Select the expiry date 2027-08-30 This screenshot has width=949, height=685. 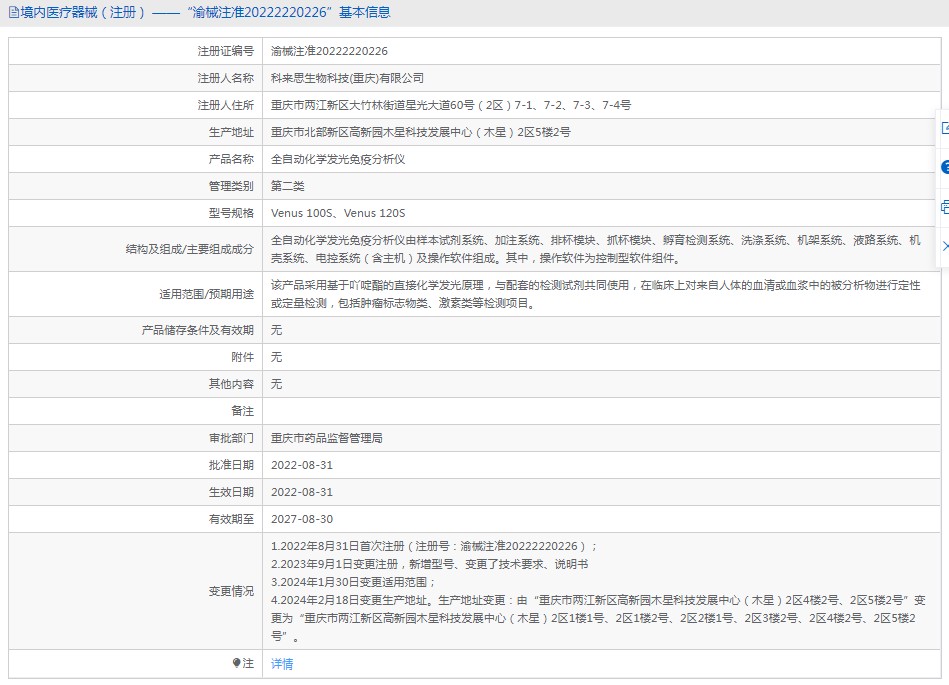point(302,519)
